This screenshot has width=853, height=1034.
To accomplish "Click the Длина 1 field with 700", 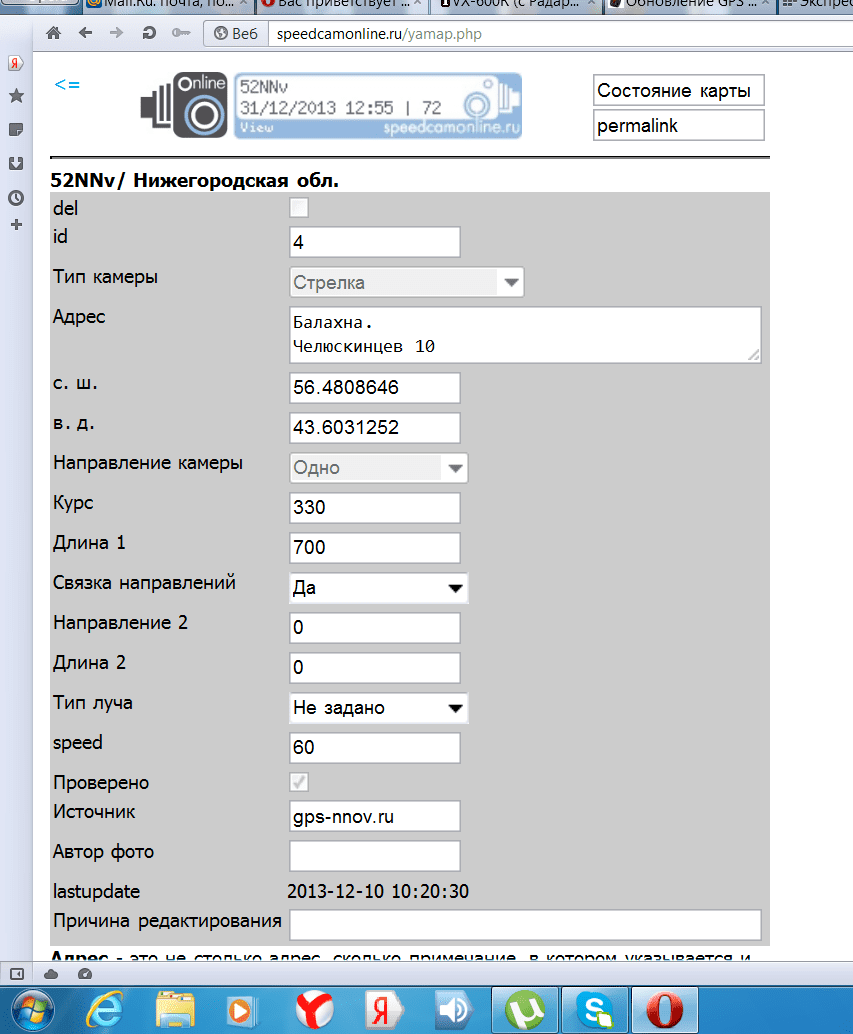I will 374,547.
